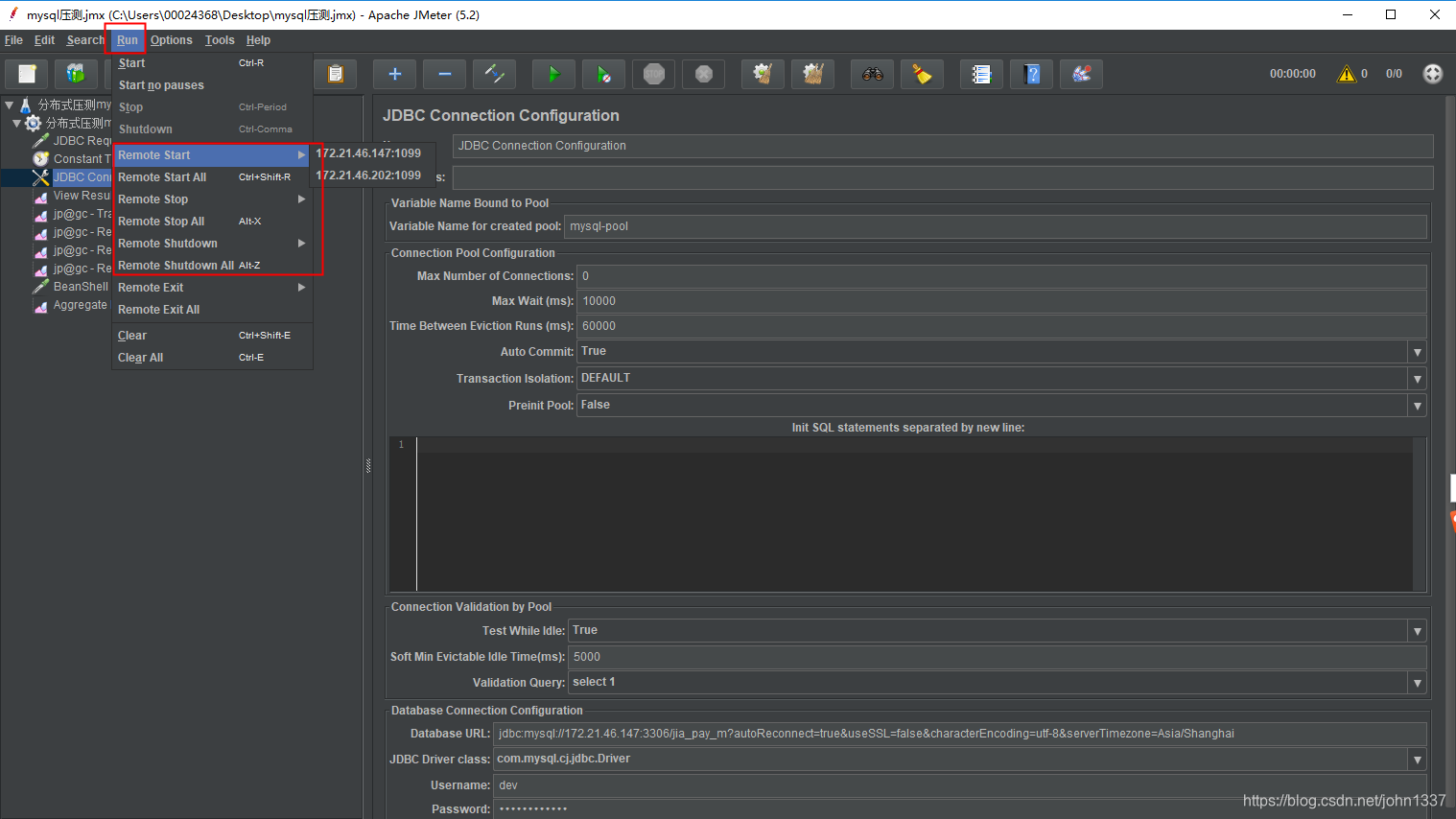Click the binoculars Search toolbar icon

point(872,74)
